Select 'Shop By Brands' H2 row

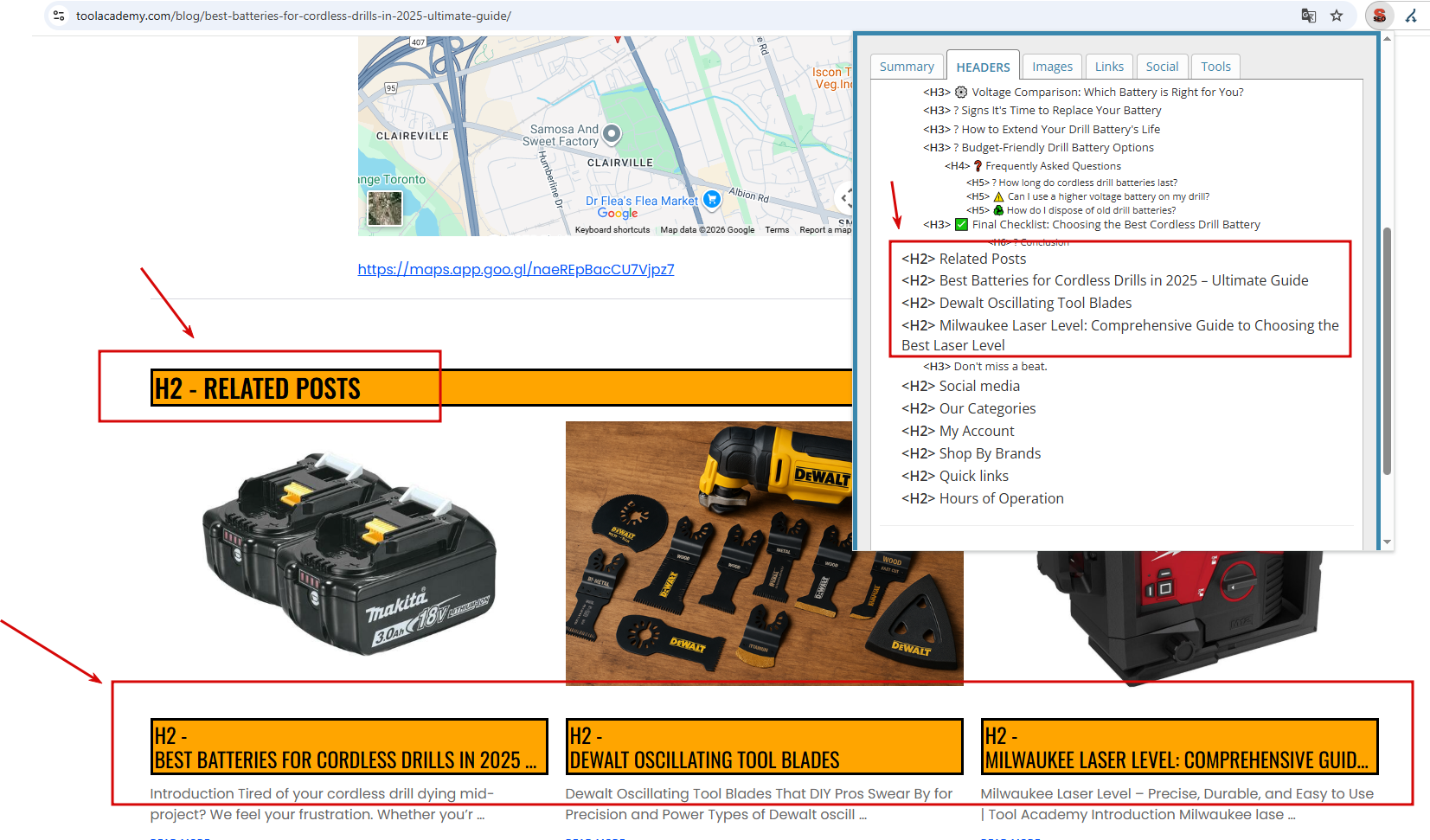[x=971, y=453]
